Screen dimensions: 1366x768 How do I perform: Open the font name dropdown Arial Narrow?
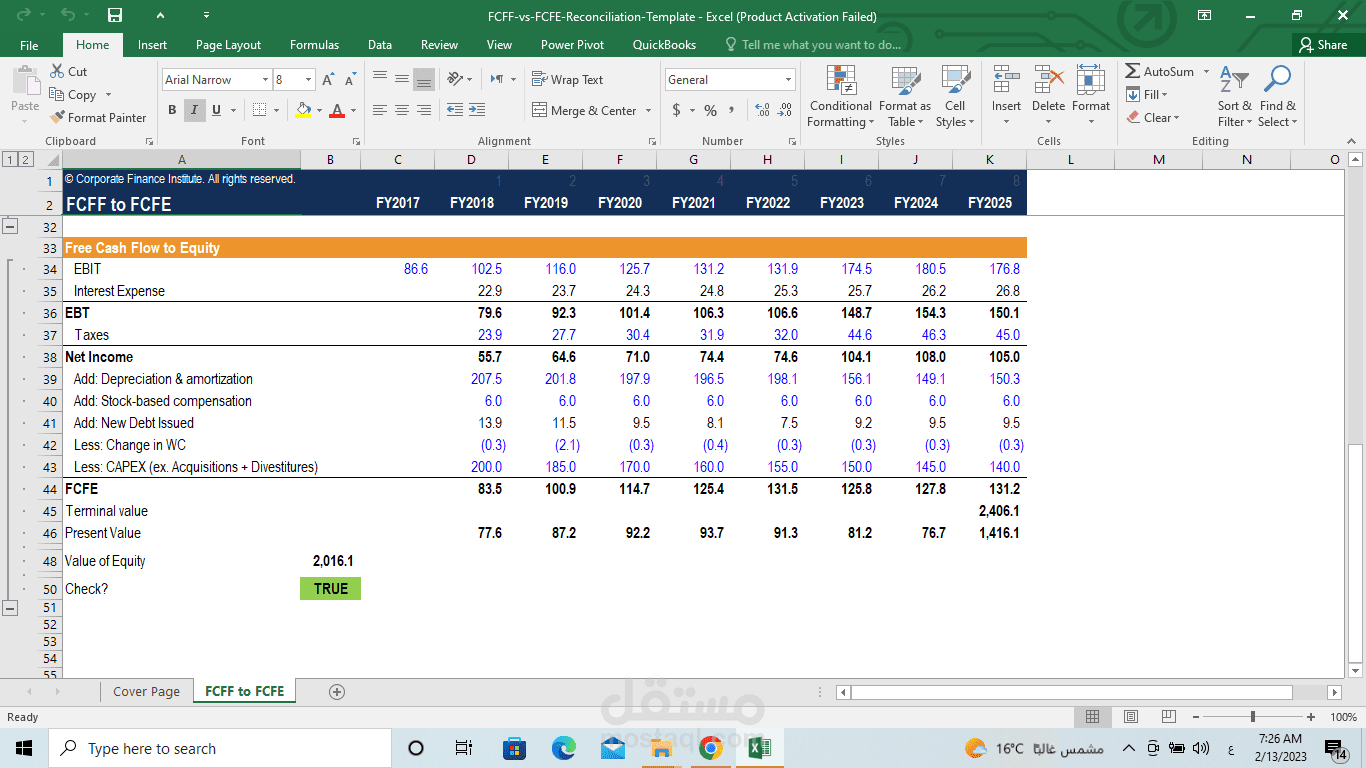pos(265,80)
